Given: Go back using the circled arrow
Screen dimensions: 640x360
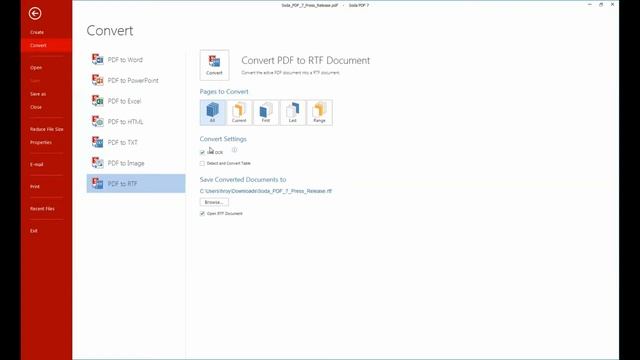Looking at the screenshot, I should click(x=35, y=13).
